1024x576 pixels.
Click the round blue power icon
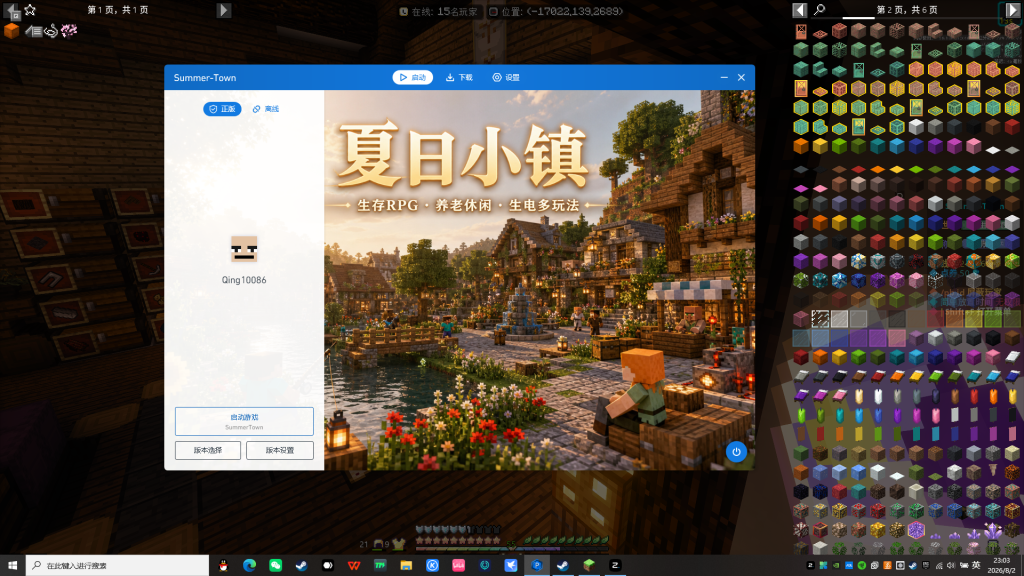[736, 451]
